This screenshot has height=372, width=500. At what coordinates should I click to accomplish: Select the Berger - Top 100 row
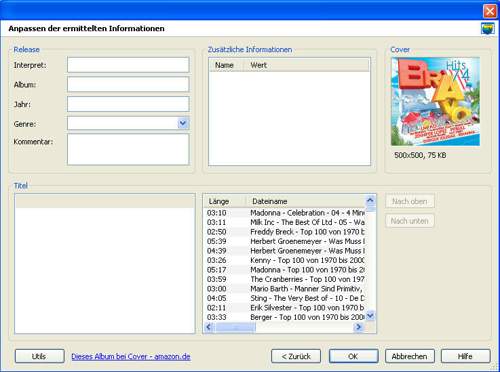point(284,317)
